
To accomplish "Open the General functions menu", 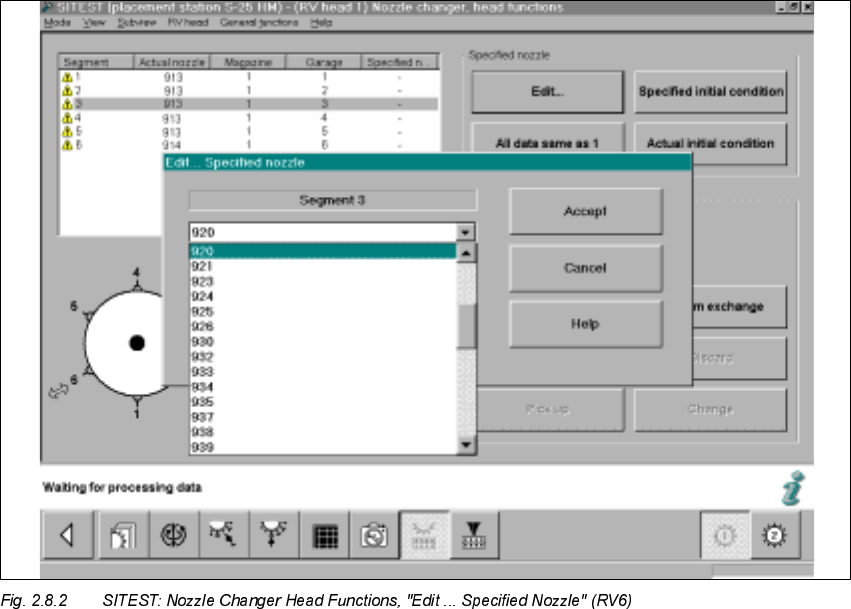I will point(259,23).
